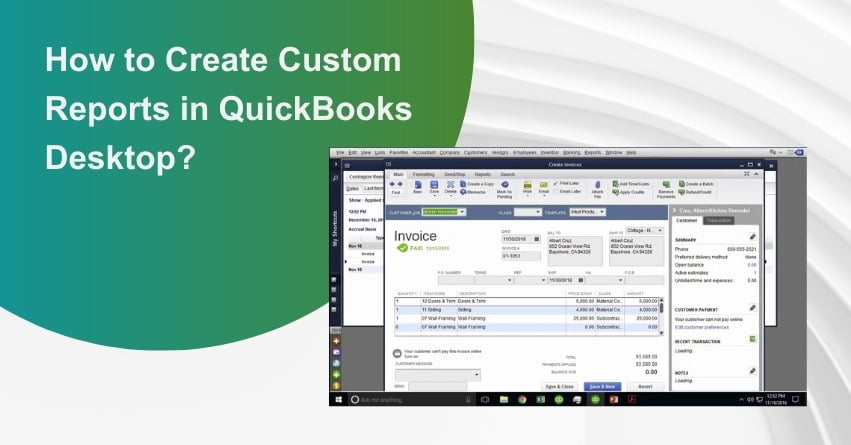Click the Mark As Pending icon
The height and width of the screenshot is (445, 851).
point(505,185)
